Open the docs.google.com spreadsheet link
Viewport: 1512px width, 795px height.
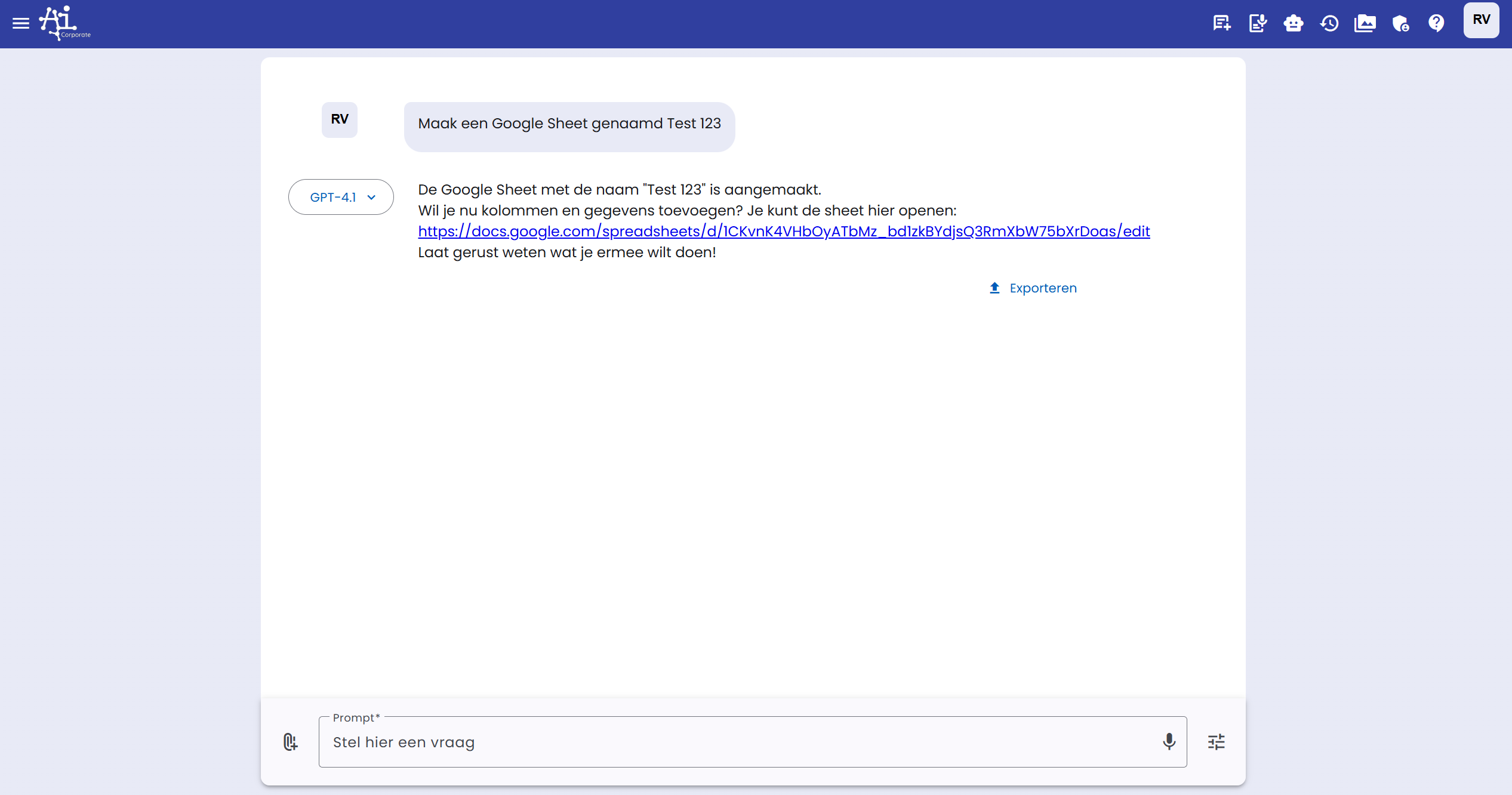coord(783,232)
